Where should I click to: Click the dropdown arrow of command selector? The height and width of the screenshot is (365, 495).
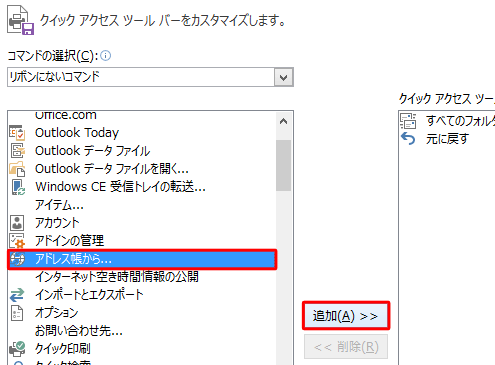[284, 77]
